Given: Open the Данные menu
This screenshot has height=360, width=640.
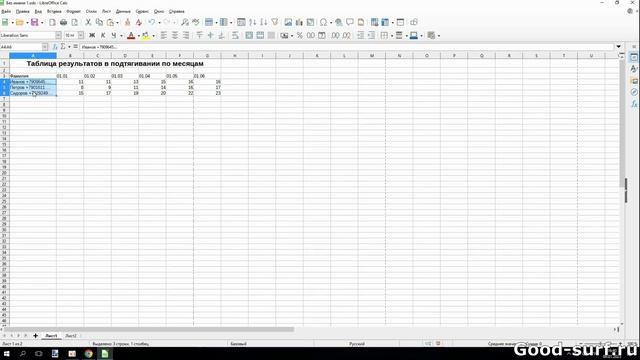Looking at the screenshot, I should coord(123,11).
